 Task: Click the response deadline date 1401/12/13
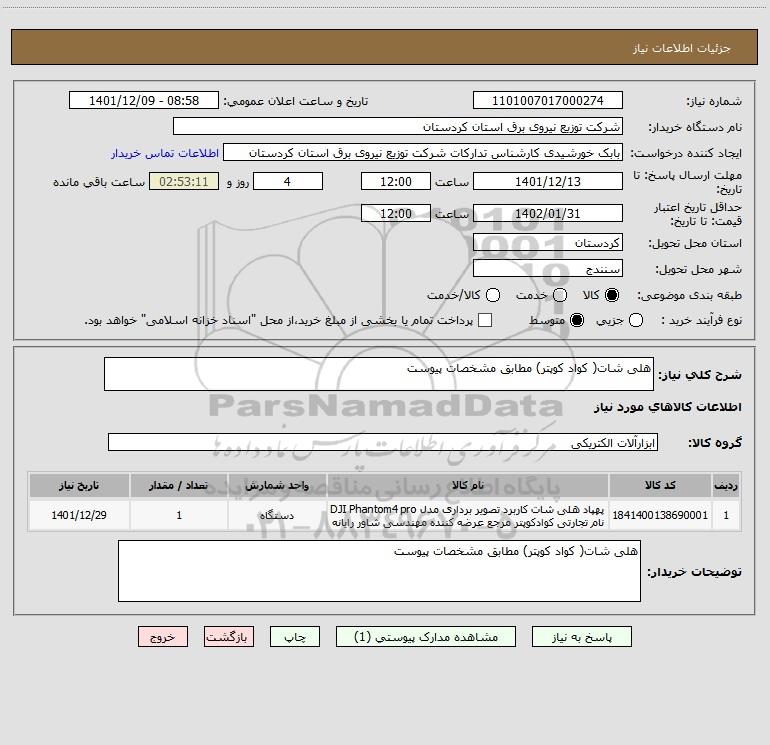(x=548, y=181)
